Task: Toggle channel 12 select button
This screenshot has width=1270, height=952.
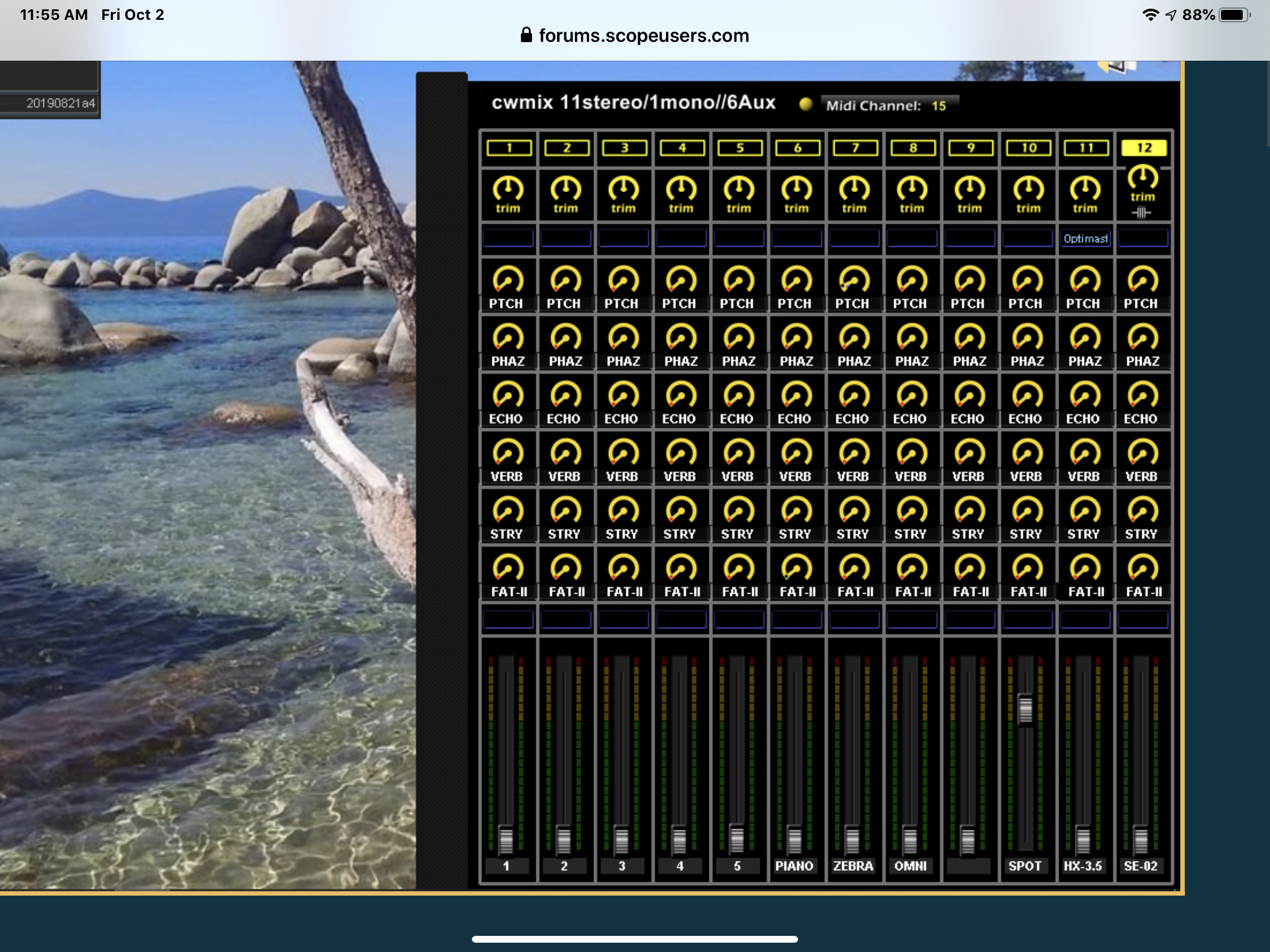Action: point(1143,148)
